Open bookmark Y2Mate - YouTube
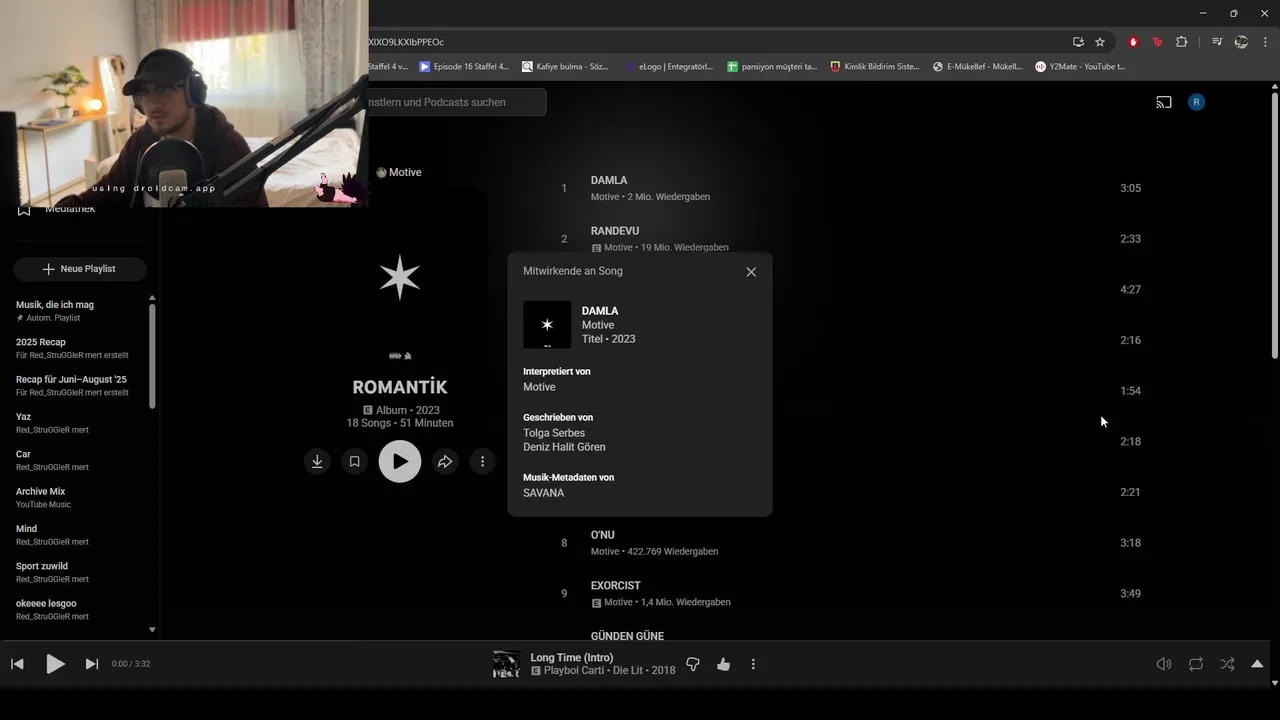The width and height of the screenshot is (1280, 720). tap(1080, 67)
